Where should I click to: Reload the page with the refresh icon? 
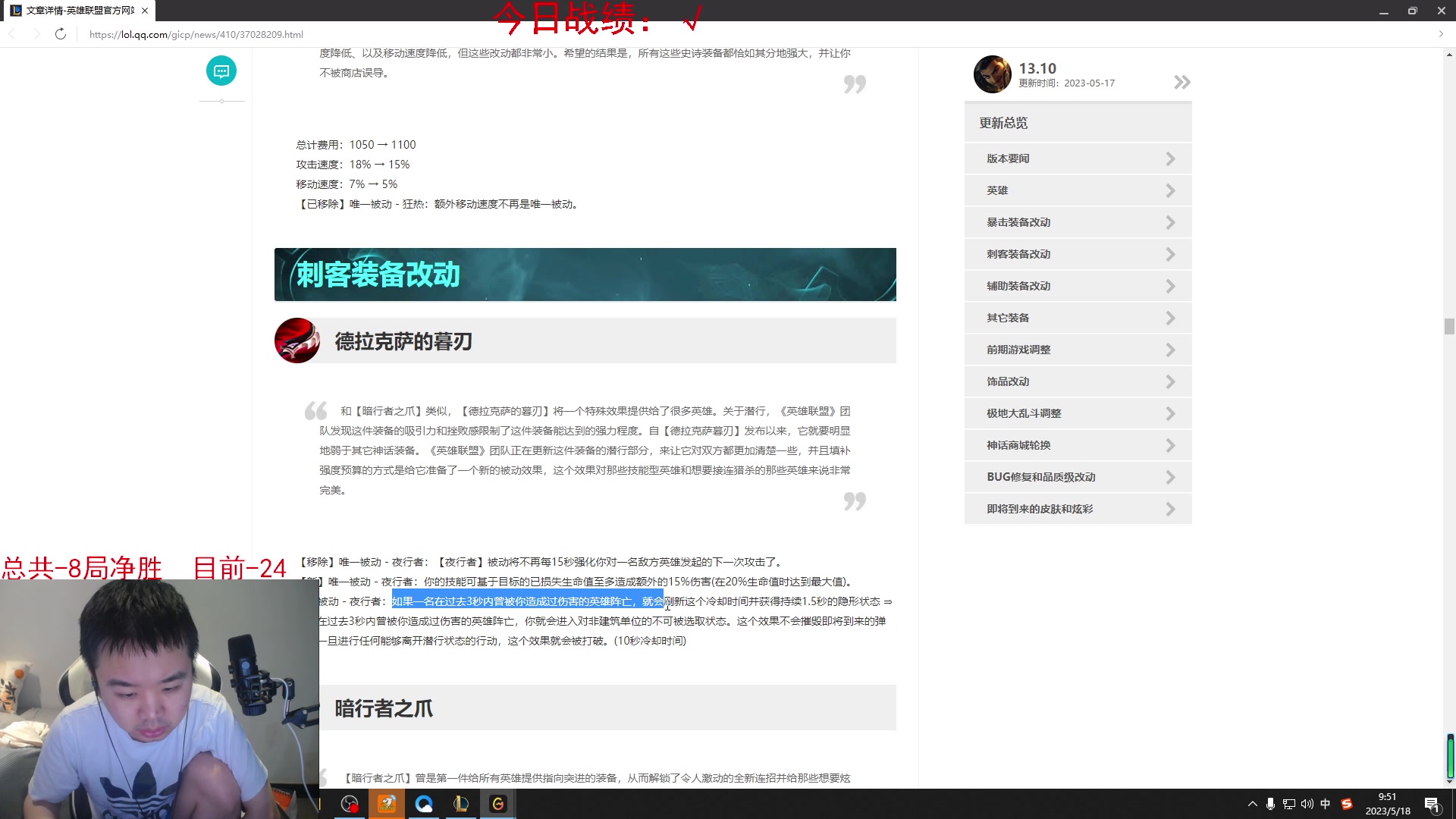[61, 34]
